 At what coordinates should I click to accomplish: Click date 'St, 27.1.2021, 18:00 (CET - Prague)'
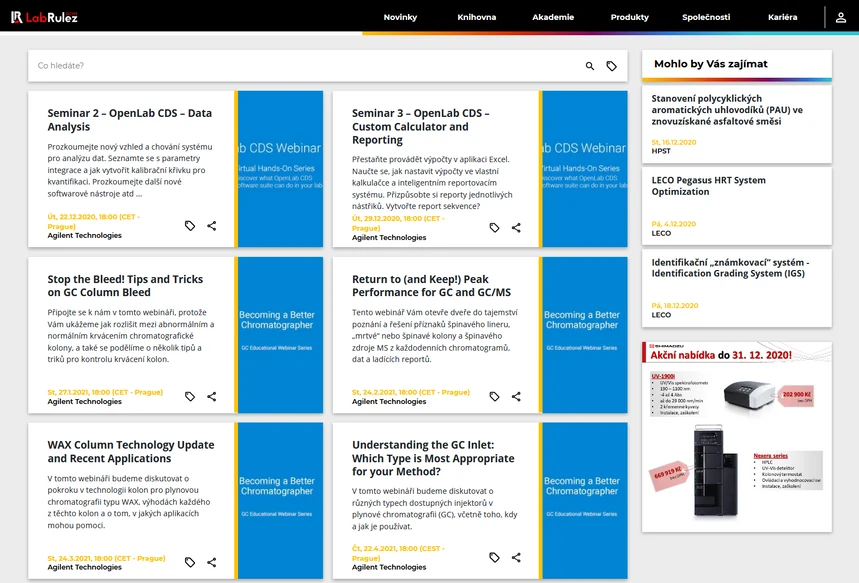105,392
